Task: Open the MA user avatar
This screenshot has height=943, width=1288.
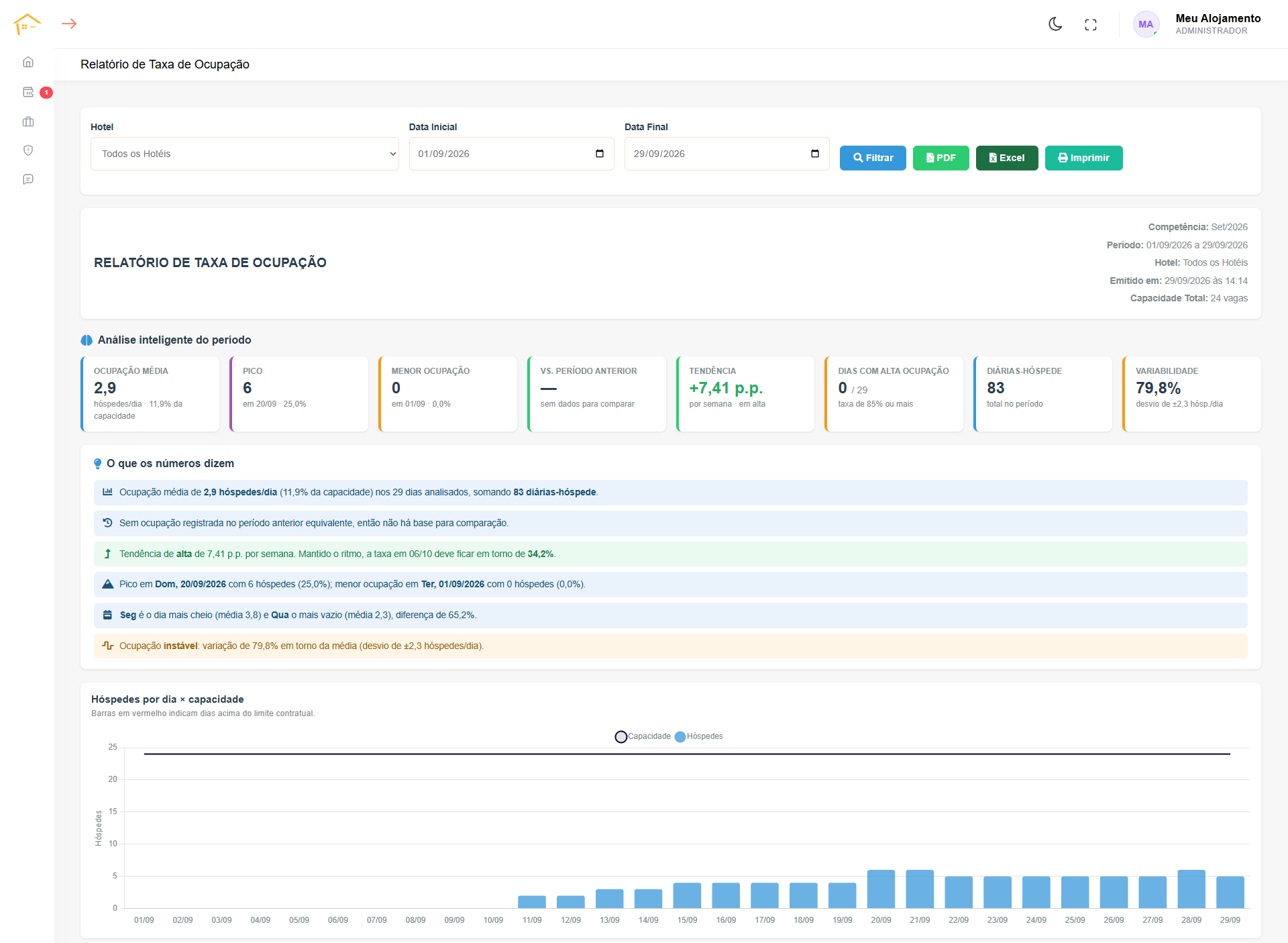Action: click(x=1146, y=24)
